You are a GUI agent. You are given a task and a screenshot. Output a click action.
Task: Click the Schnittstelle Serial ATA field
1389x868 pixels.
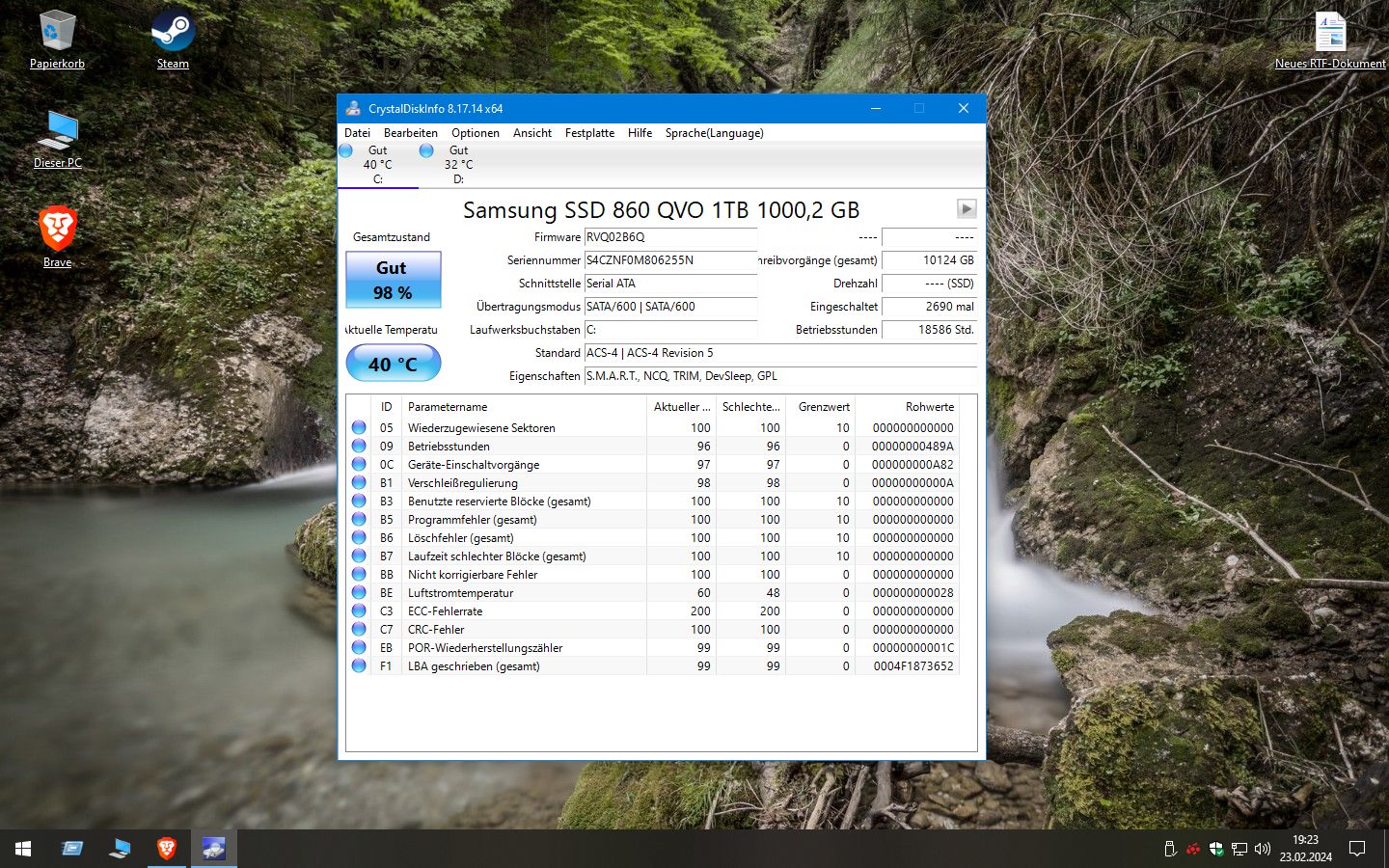(670, 284)
